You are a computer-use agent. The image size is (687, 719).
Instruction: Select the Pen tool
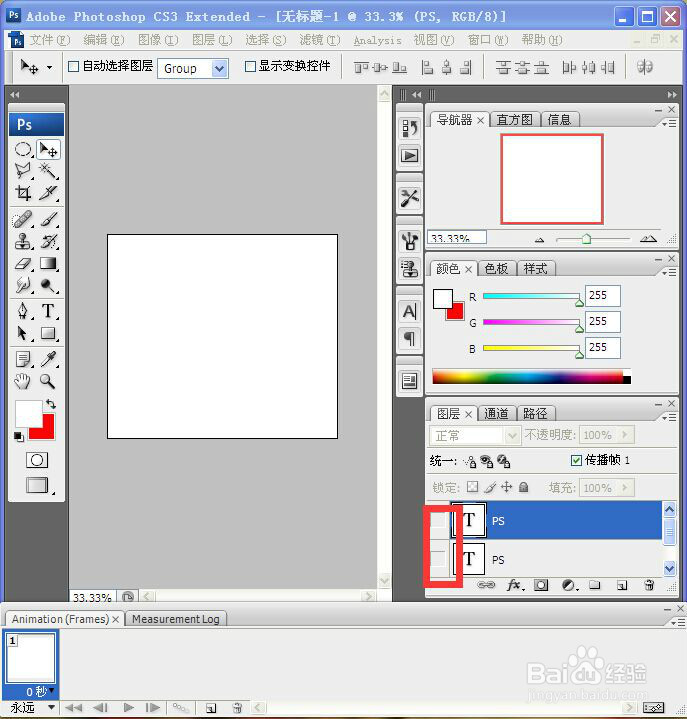pyautogui.click(x=23, y=311)
